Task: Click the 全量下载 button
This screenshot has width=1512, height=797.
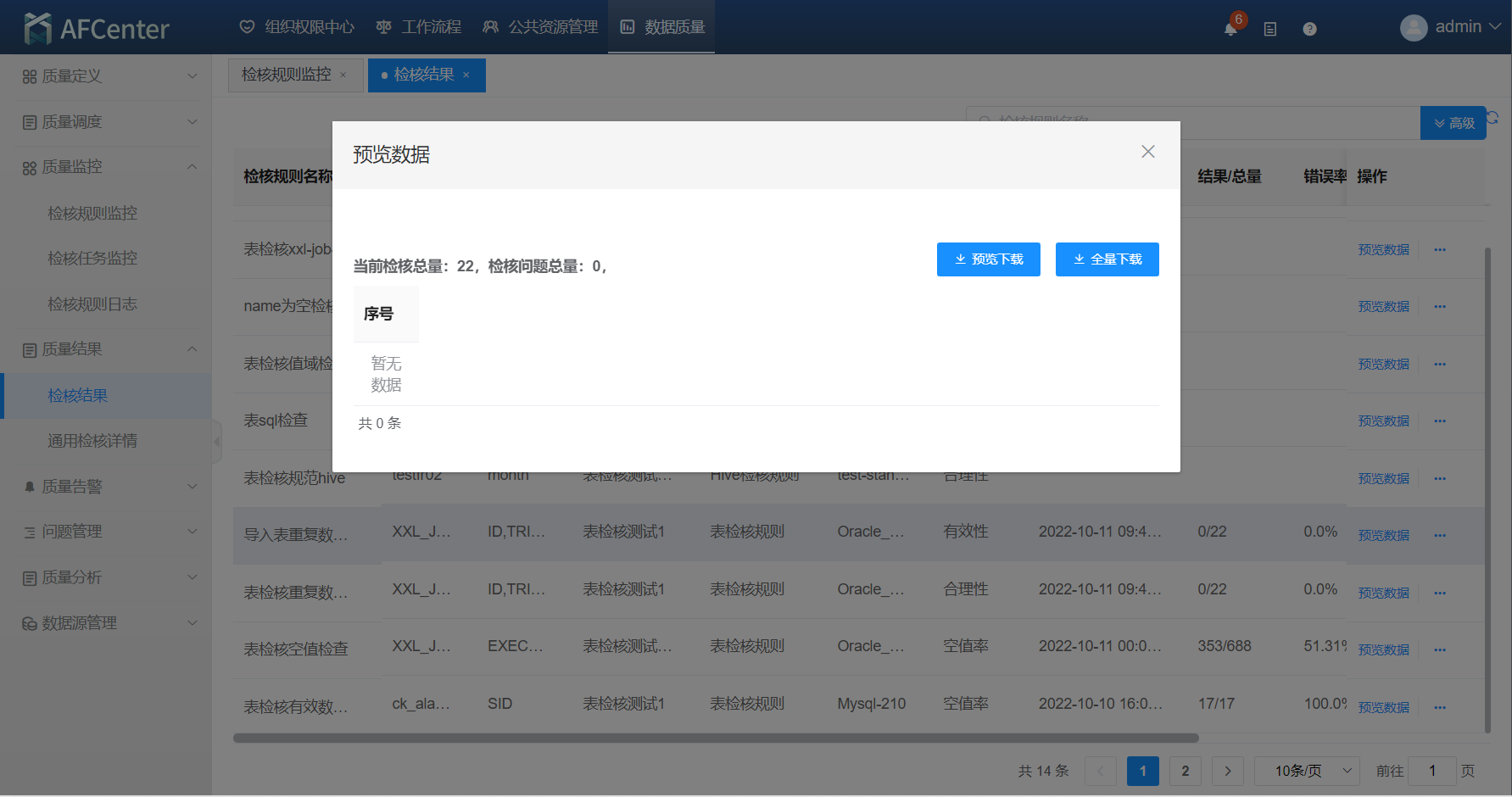Action: point(1107,259)
